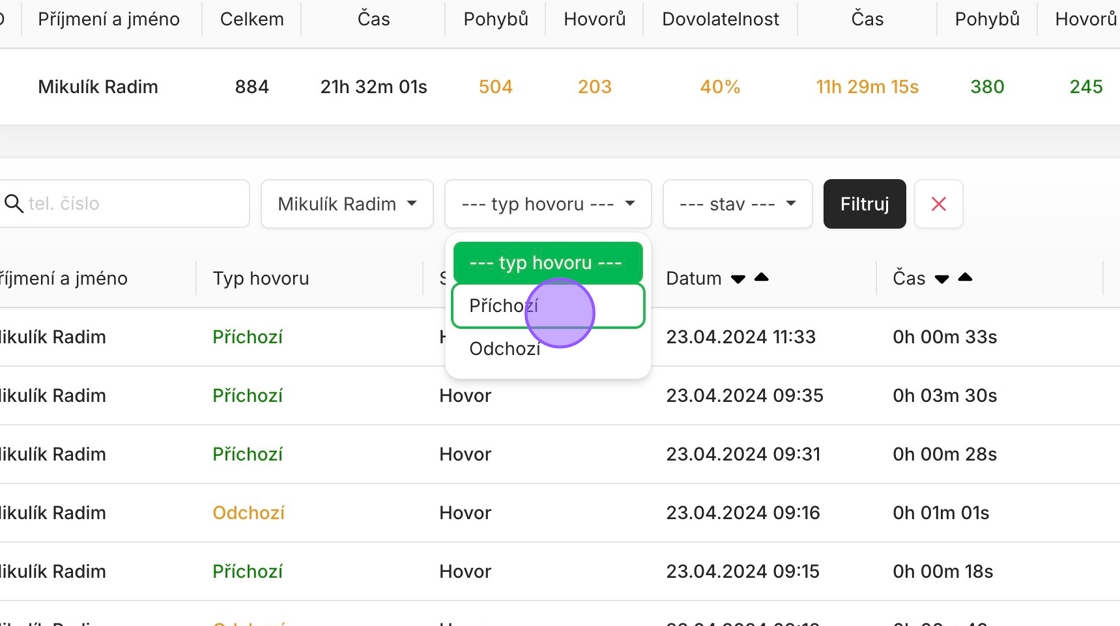
Task: Click date 23.04.2024 09:31
Action: [743, 454]
